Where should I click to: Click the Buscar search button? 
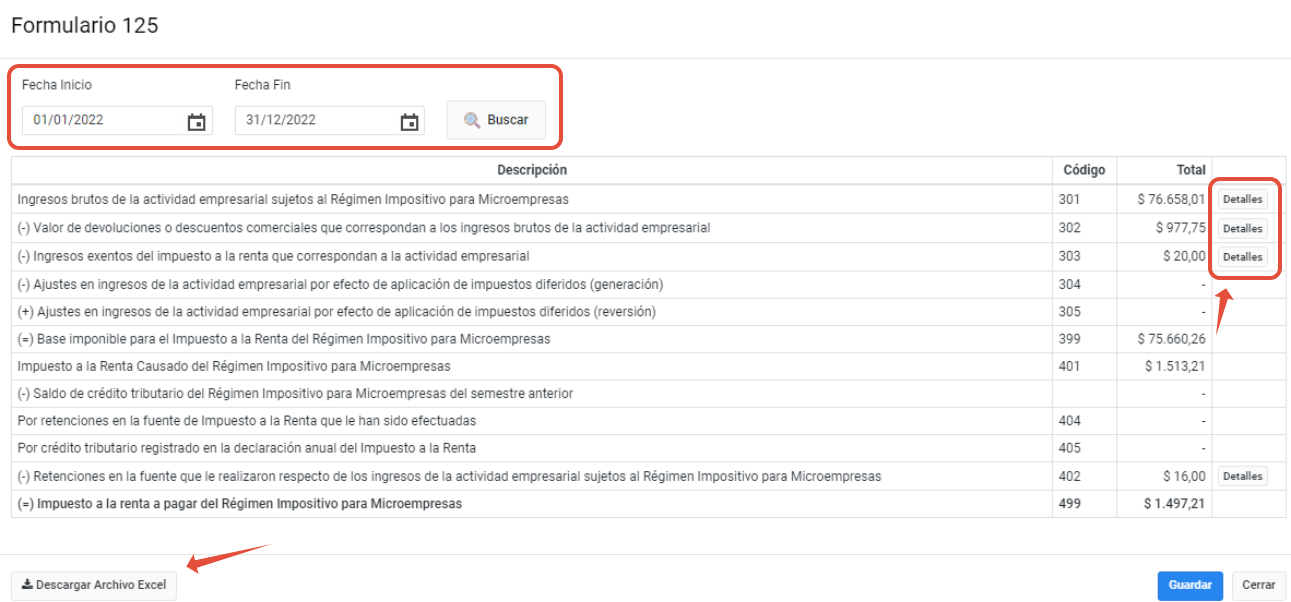(x=496, y=120)
